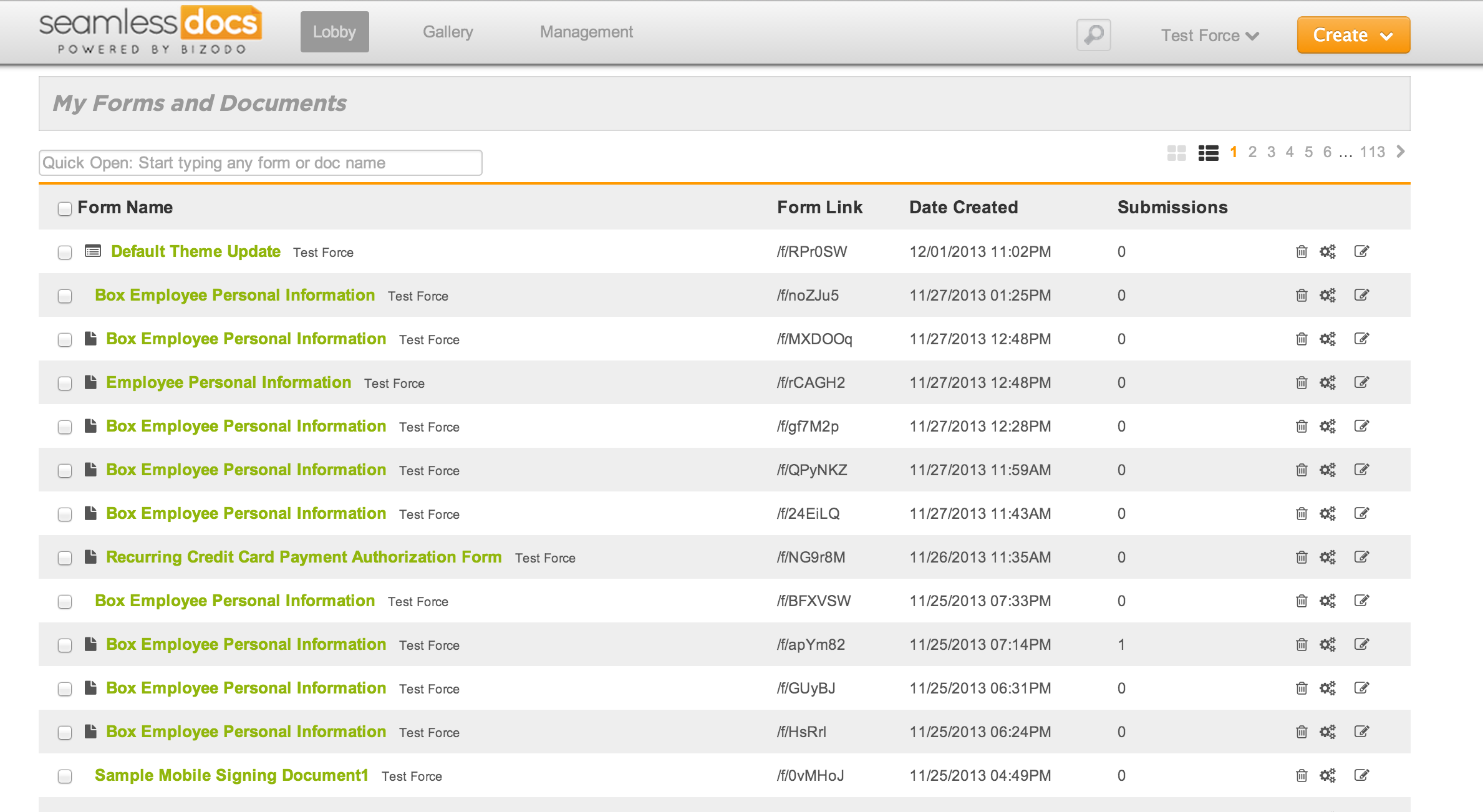The height and width of the screenshot is (812, 1483).
Task: Switch to grid view layout icon
Action: pyautogui.click(x=1176, y=153)
